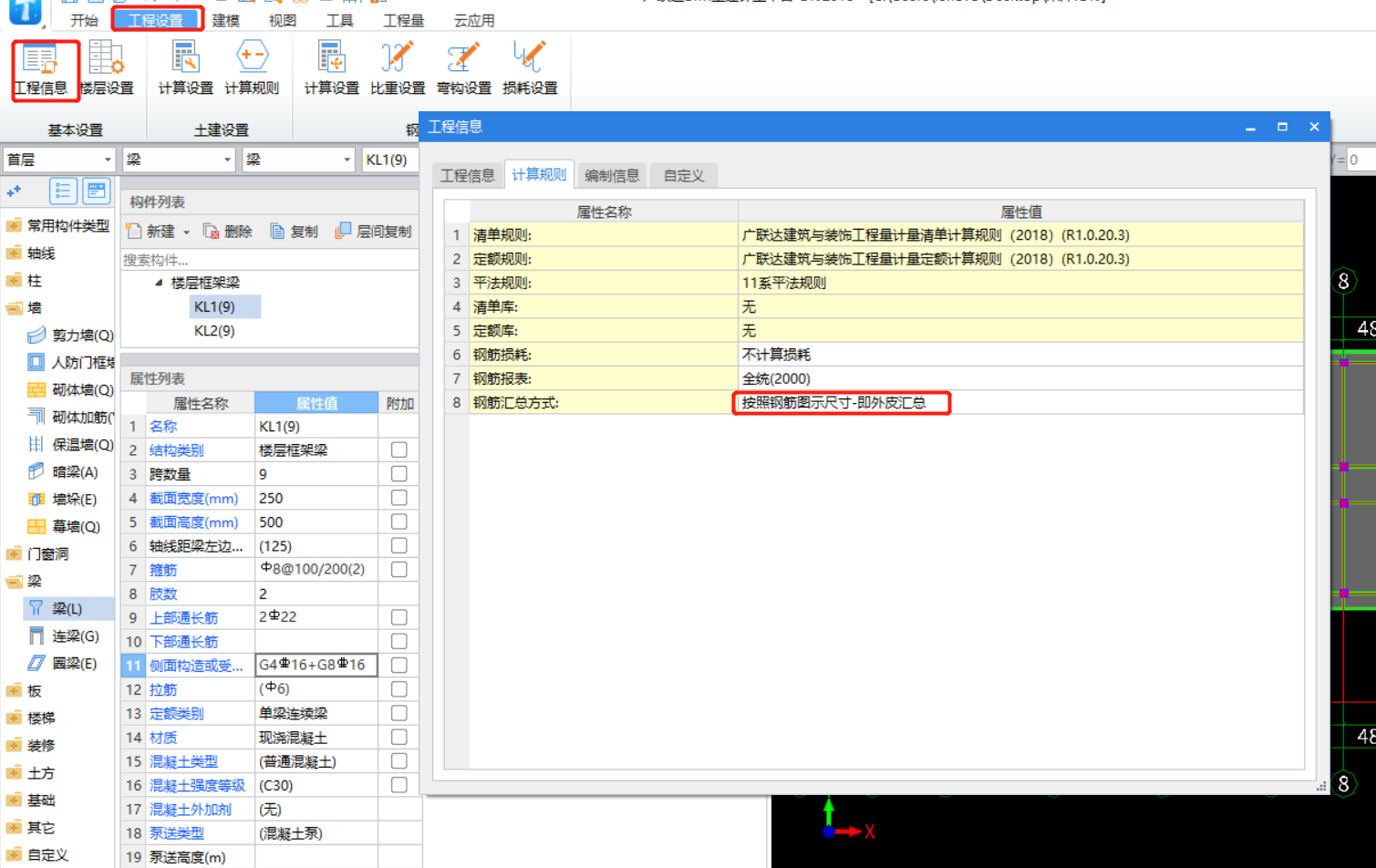This screenshot has width=1376, height=868.
Task: Click 钢筋损耗 value 不计算损耗
Action: 1021,355
